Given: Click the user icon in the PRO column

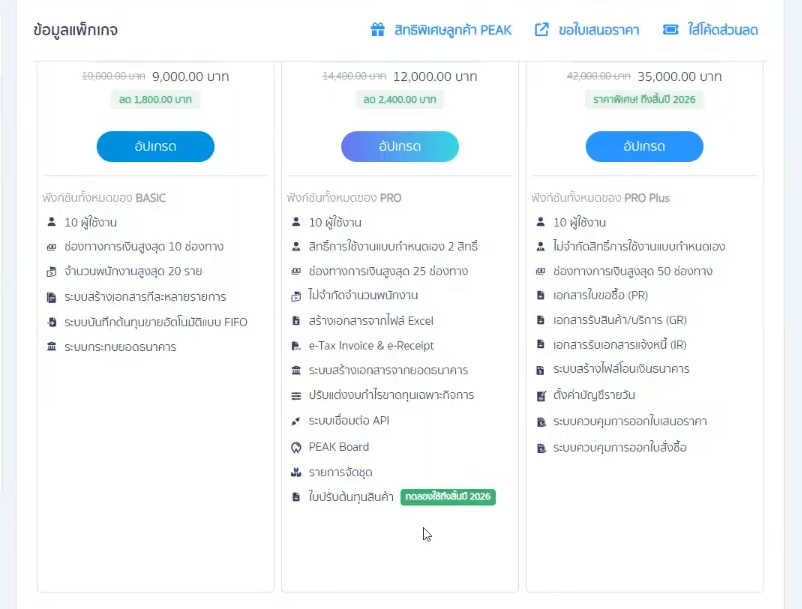Looking at the screenshot, I should (296, 222).
